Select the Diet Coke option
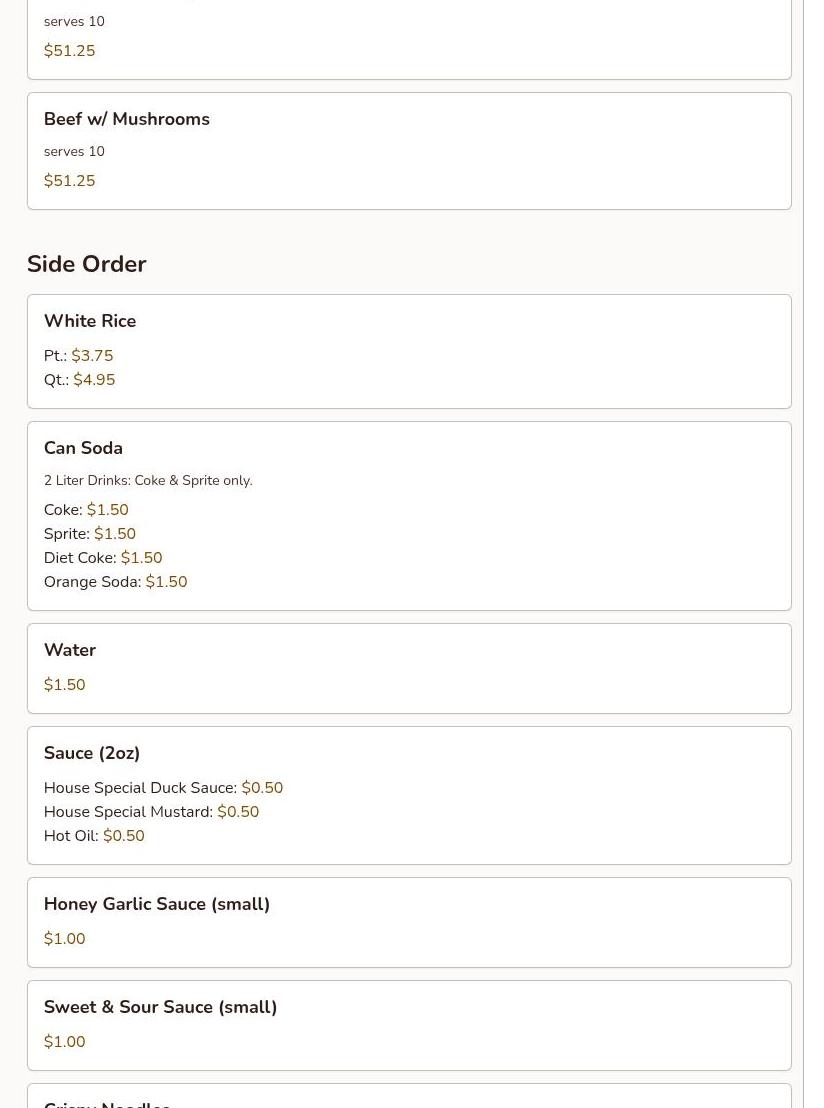Screen dimensions: 824x1108 [103, 558]
